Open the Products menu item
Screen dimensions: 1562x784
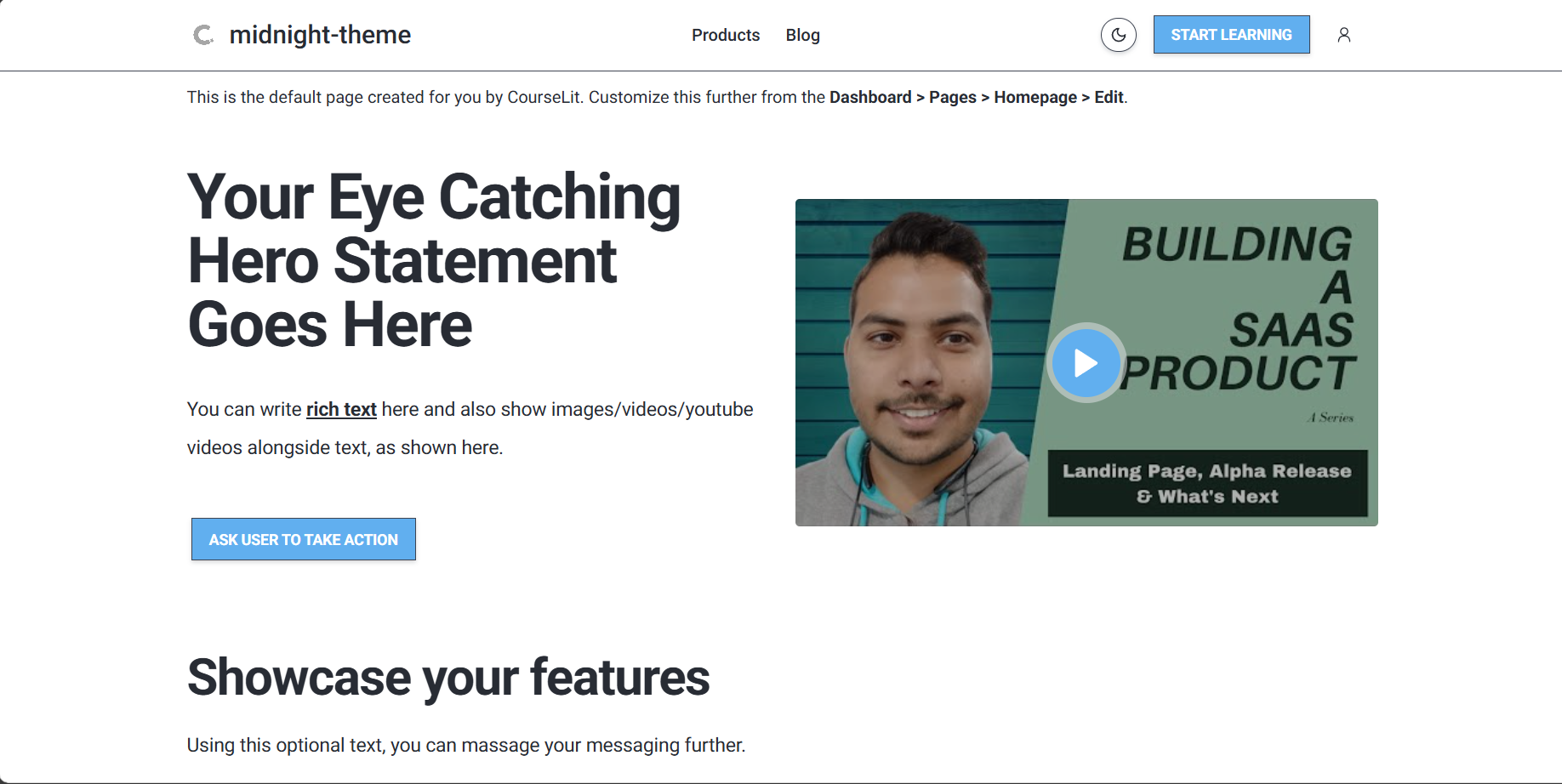725,35
